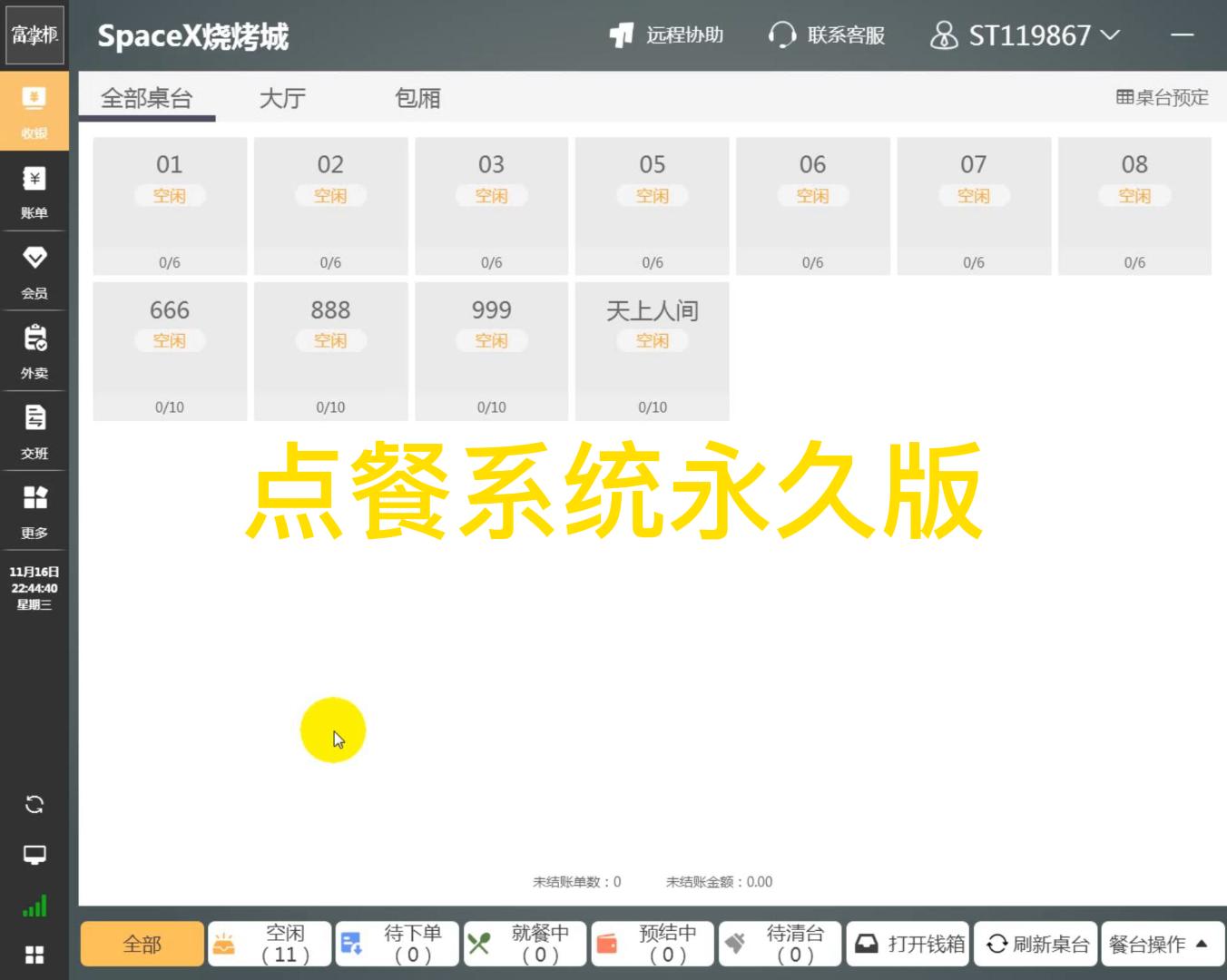The width and height of the screenshot is (1227, 980).
Task: Click the 刷新桌台 refresh tables button
Action: [x=1036, y=944]
